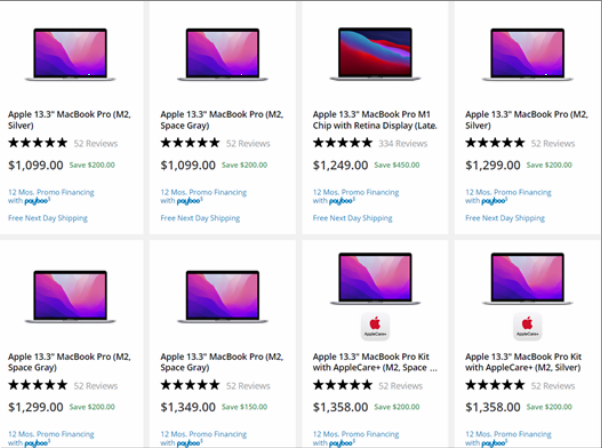Open $1,099.00 Space Gray MacBook Pro title
Viewport: 602px width, 448px height.
coord(222,120)
